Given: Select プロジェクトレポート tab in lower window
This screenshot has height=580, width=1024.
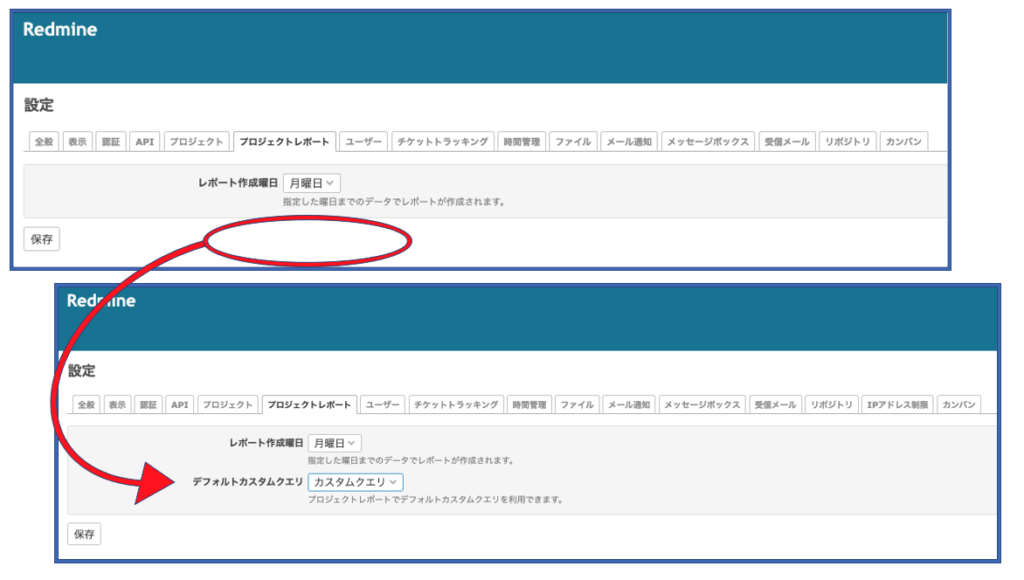Looking at the screenshot, I should click(309, 405).
